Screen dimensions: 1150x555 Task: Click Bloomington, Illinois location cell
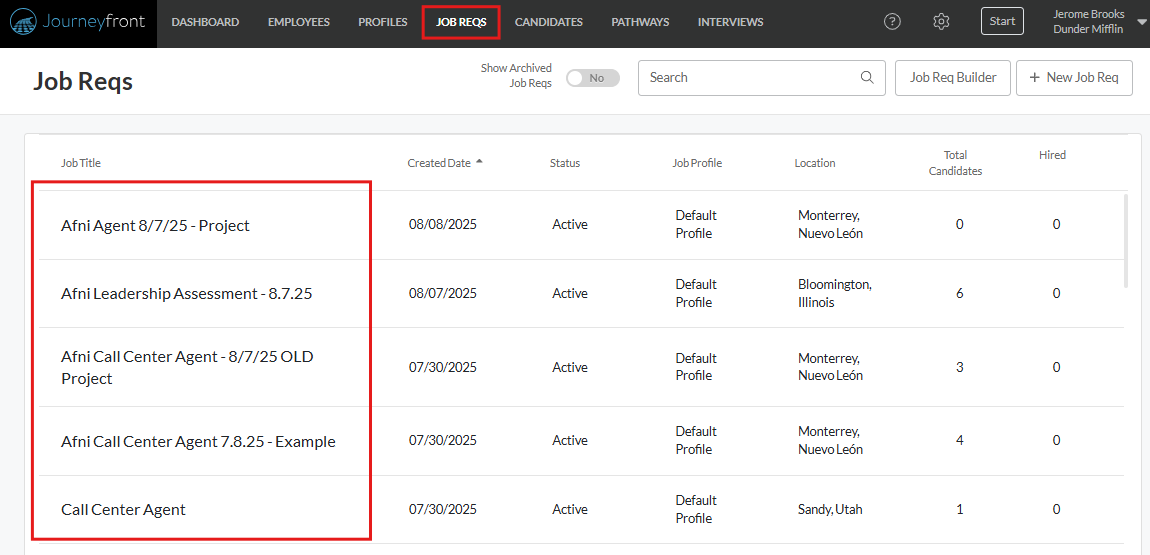pos(835,293)
